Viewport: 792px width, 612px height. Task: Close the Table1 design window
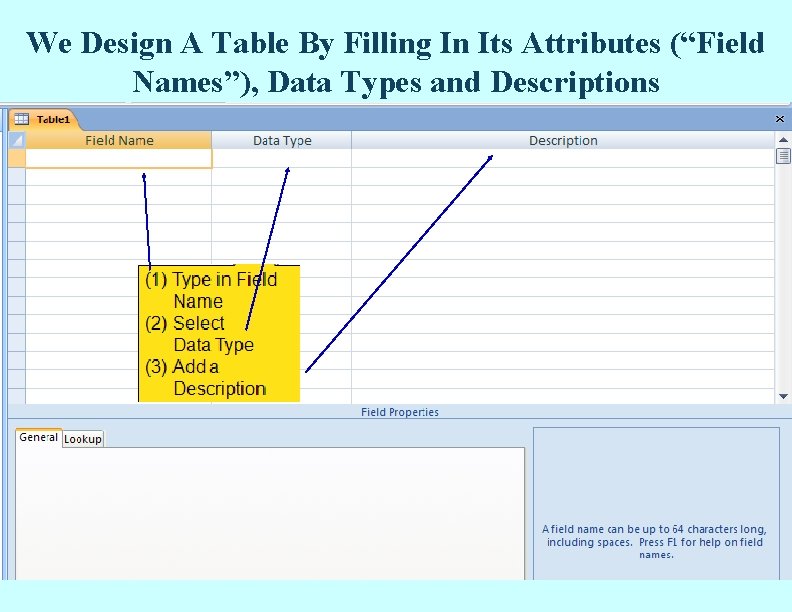780,119
